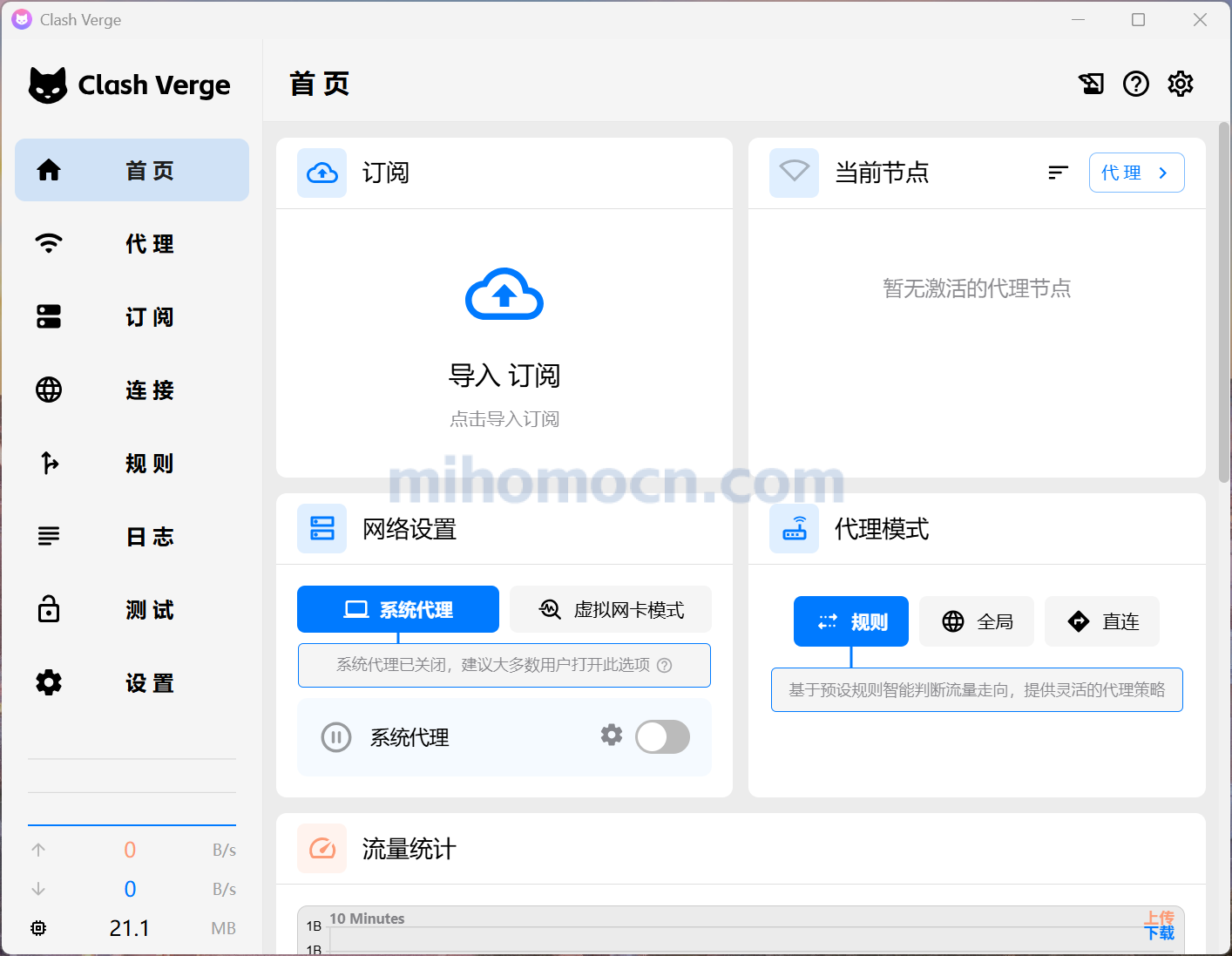The height and width of the screenshot is (956, 1232).
Task: Click the 当前节点 card title
Action: 882,173
